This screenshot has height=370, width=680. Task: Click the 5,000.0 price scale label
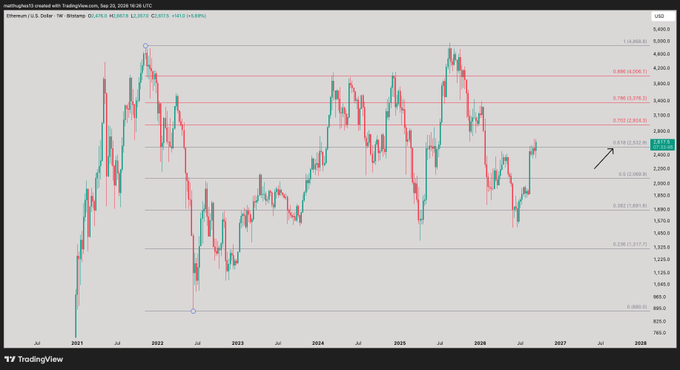coord(662,42)
